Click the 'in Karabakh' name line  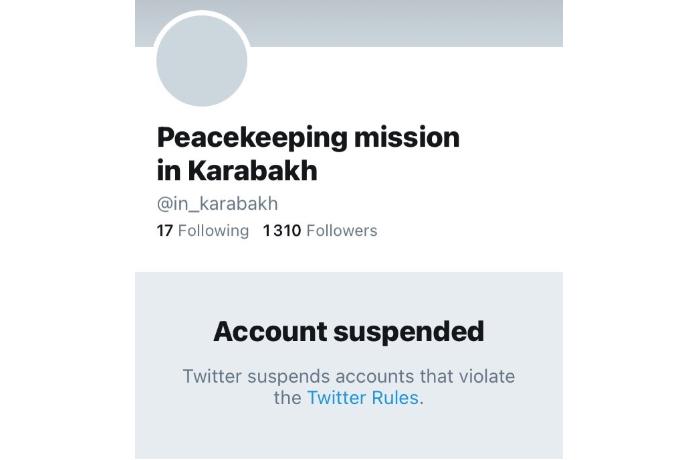click(237, 170)
